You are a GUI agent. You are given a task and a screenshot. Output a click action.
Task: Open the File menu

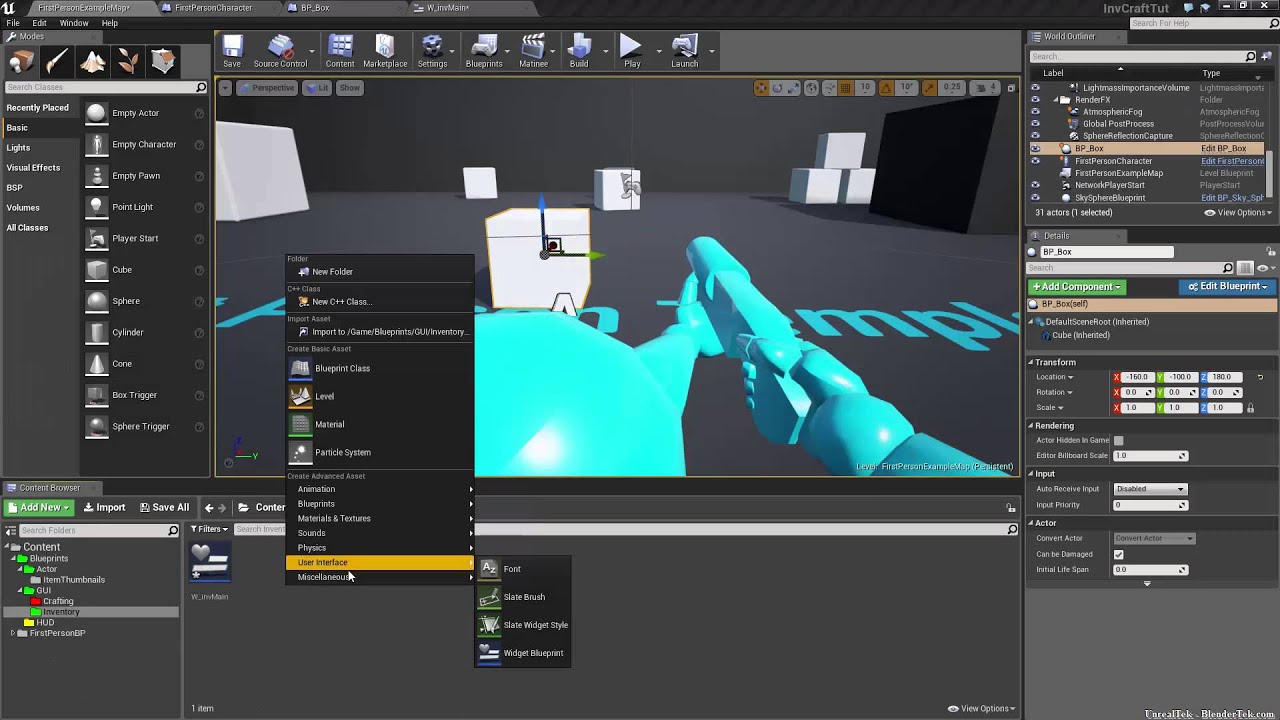coord(13,23)
